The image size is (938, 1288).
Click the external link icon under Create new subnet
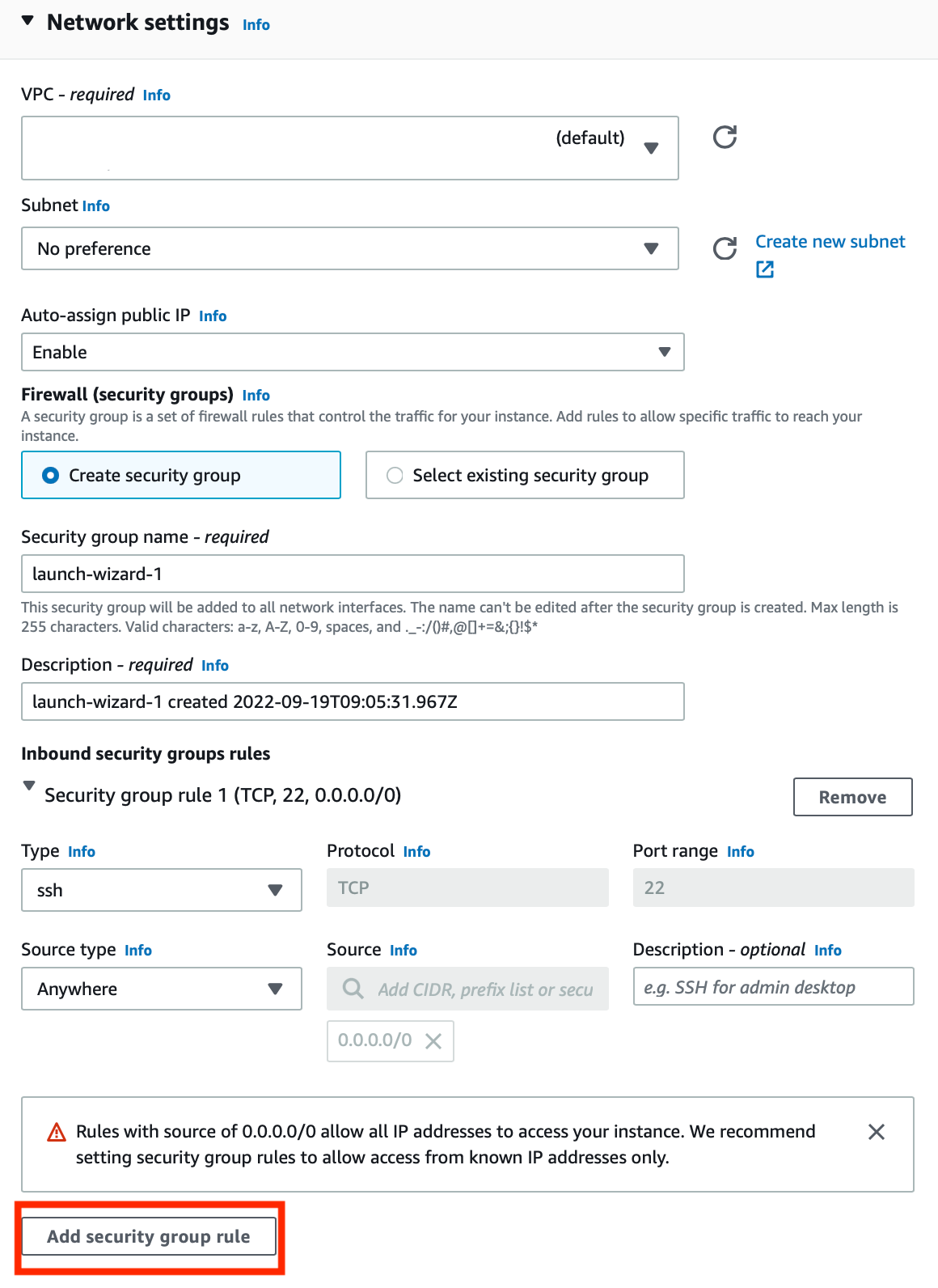765,269
